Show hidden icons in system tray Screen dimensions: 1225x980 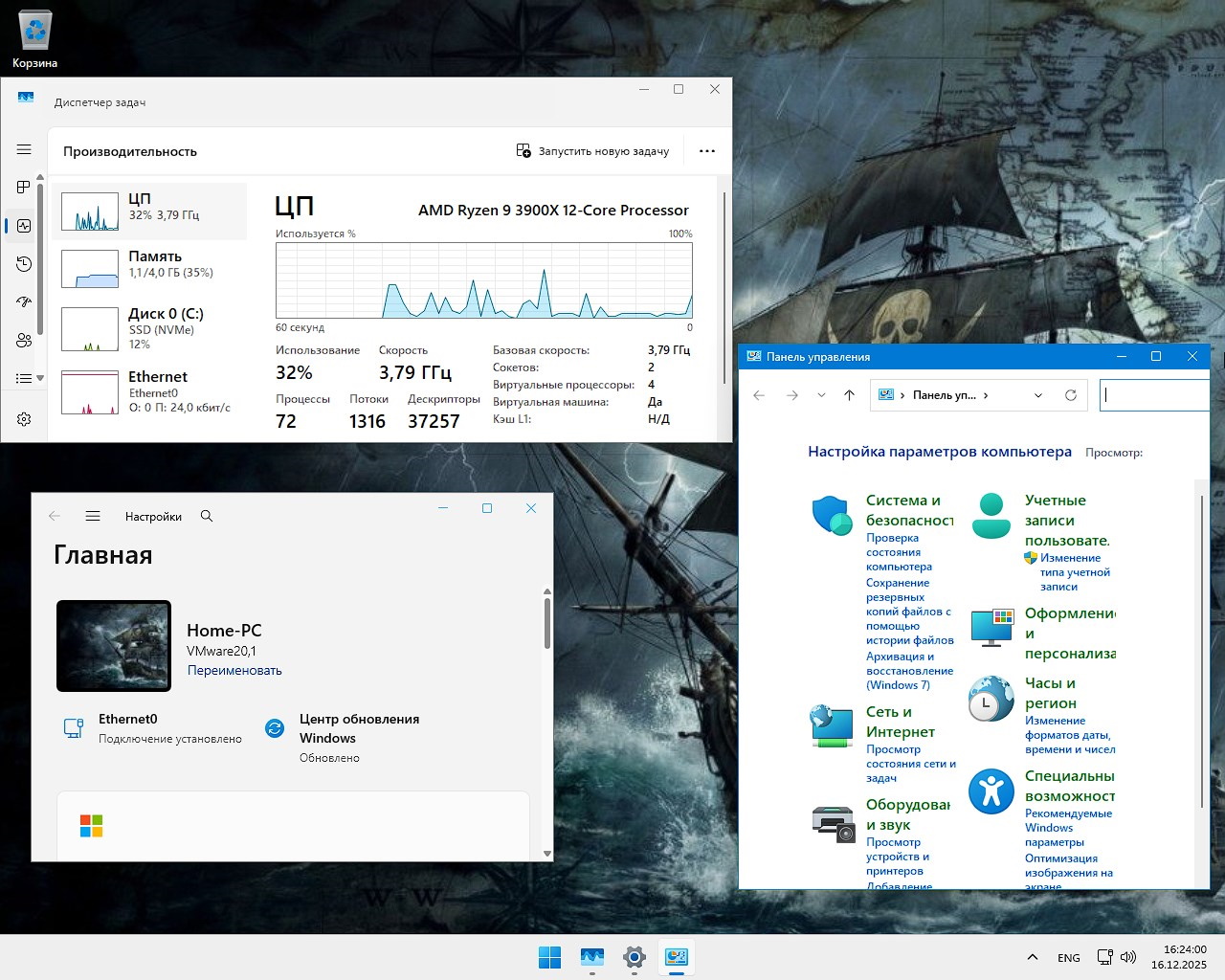tap(1032, 957)
